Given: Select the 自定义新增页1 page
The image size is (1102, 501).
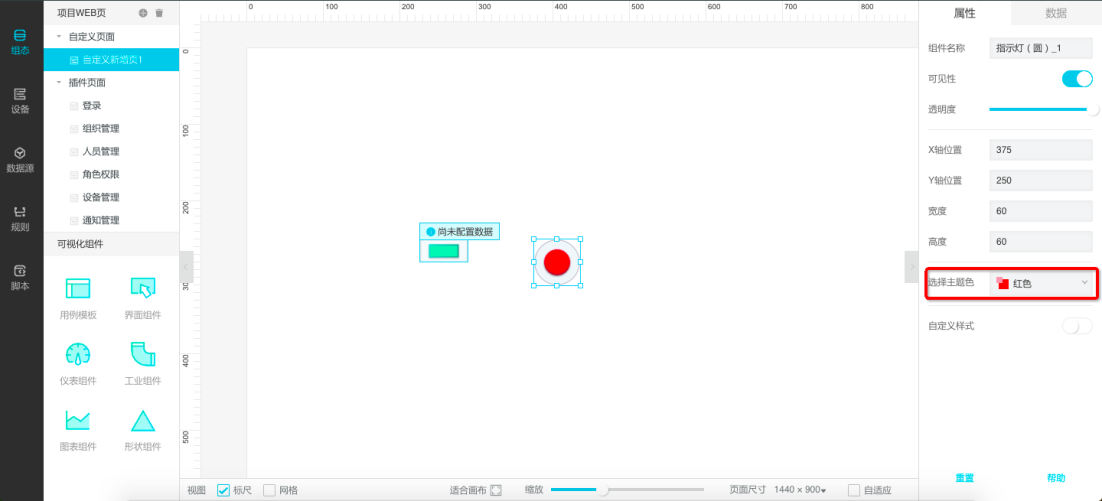Looking at the screenshot, I should tap(111, 60).
